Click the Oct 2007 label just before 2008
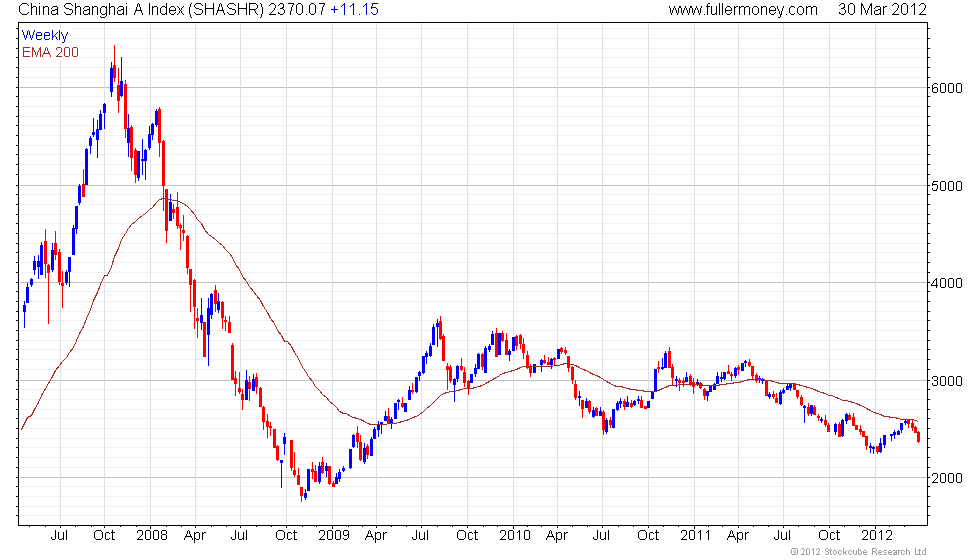Viewport: 980px width, 560px height. [x=104, y=536]
